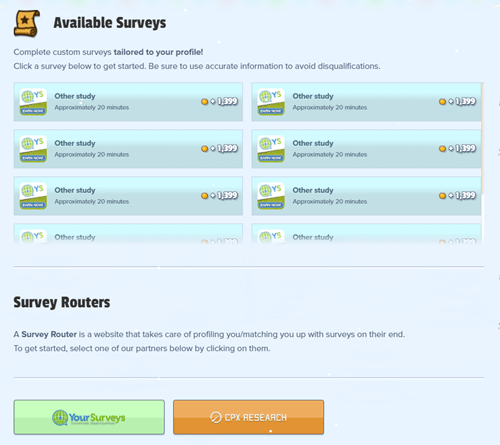Screen dimensions: 500x445
Task: Click the YS icon on first-row left survey
Action: pyautogui.click(x=33, y=102)
